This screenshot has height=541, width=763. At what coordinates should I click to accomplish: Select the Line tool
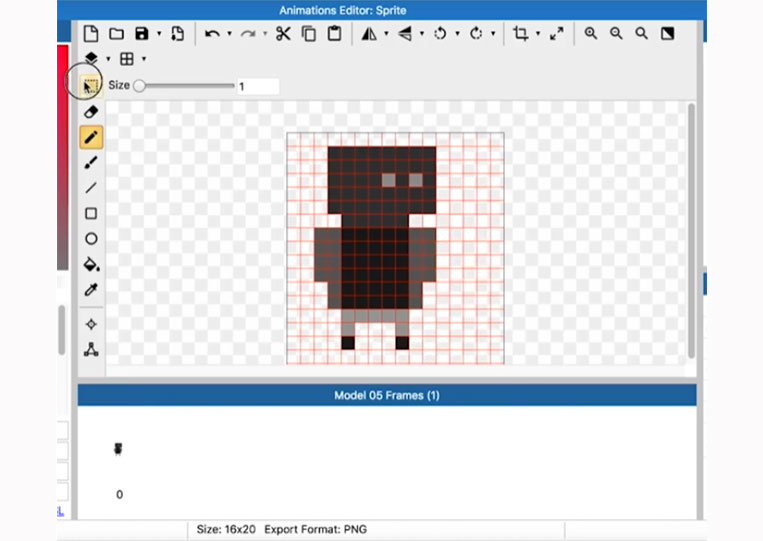coord(91,188)
